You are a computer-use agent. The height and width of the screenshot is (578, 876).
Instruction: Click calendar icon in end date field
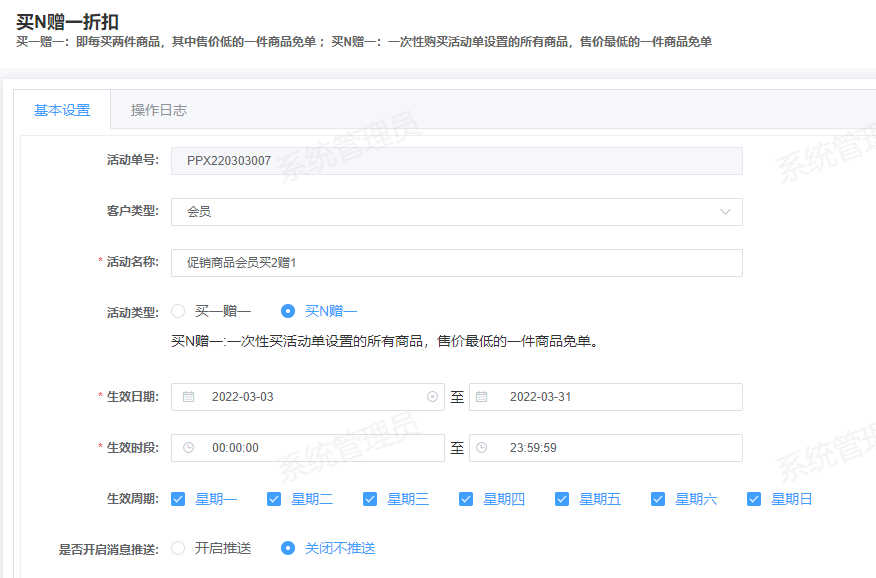(481, 397)
